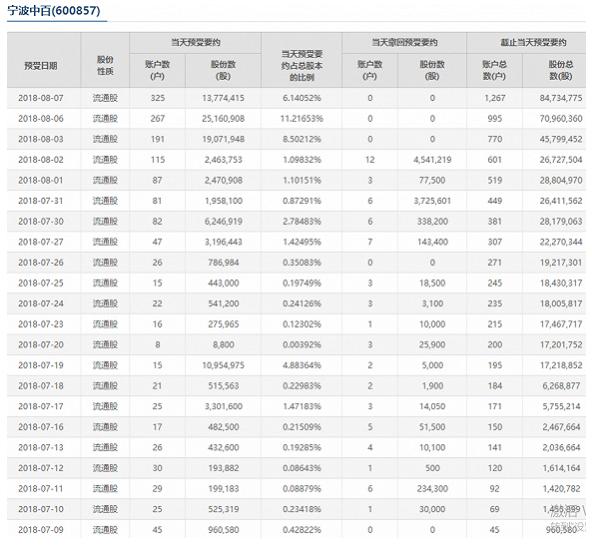
Task: Select the 2018-08-06 date cell
Action: click(41, 119)
